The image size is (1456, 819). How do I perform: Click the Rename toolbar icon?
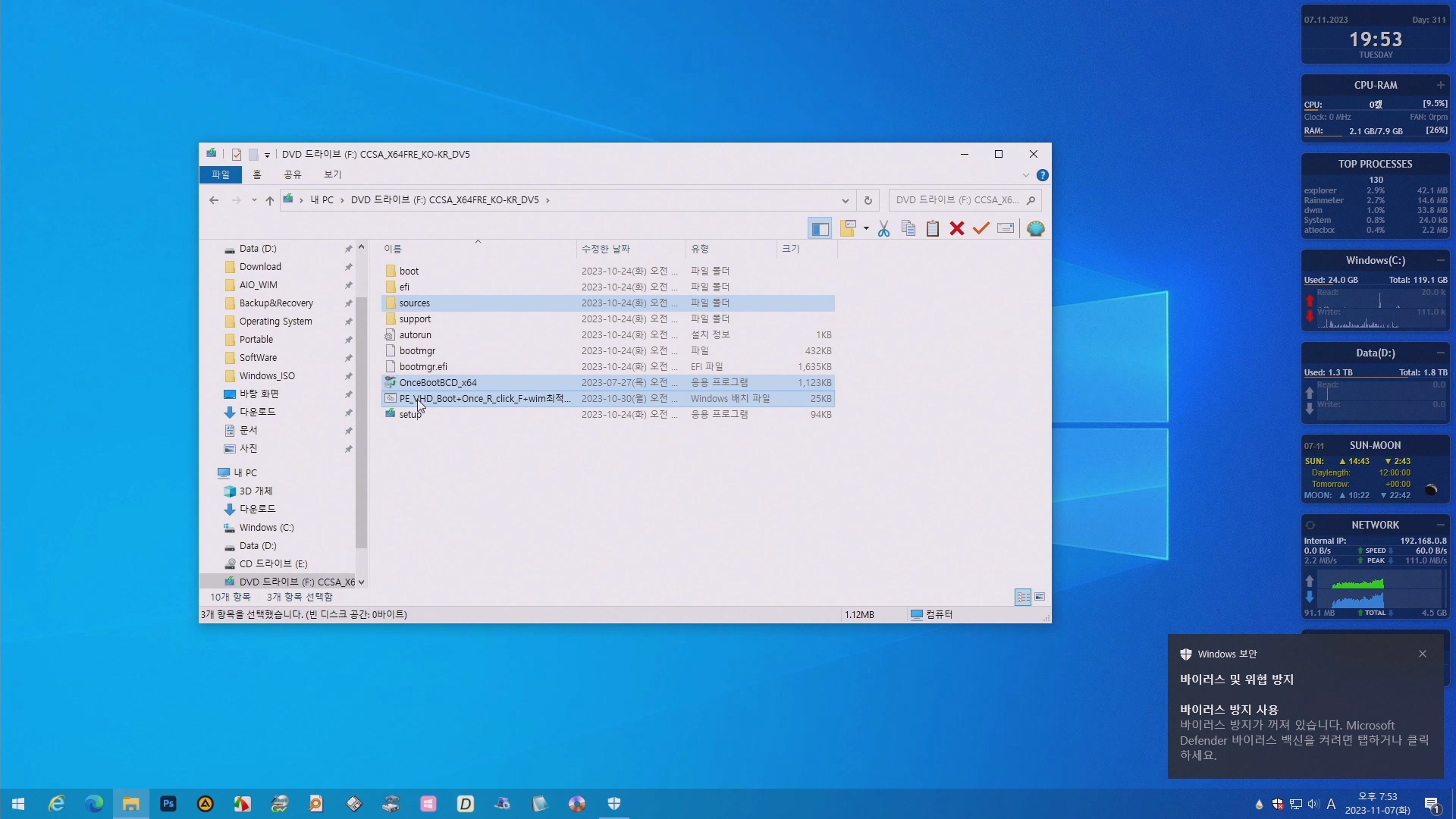(x=1006, y=229)
